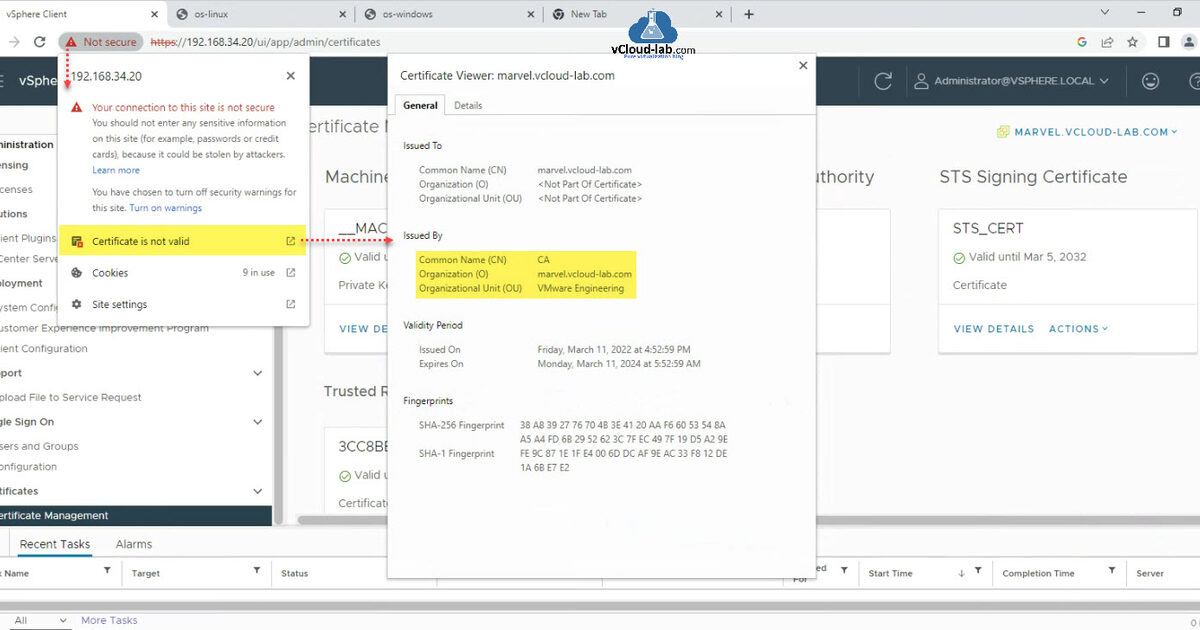Reload the page with the browser refresh icon
1200x630 pixels.
(x=40, y=42)
